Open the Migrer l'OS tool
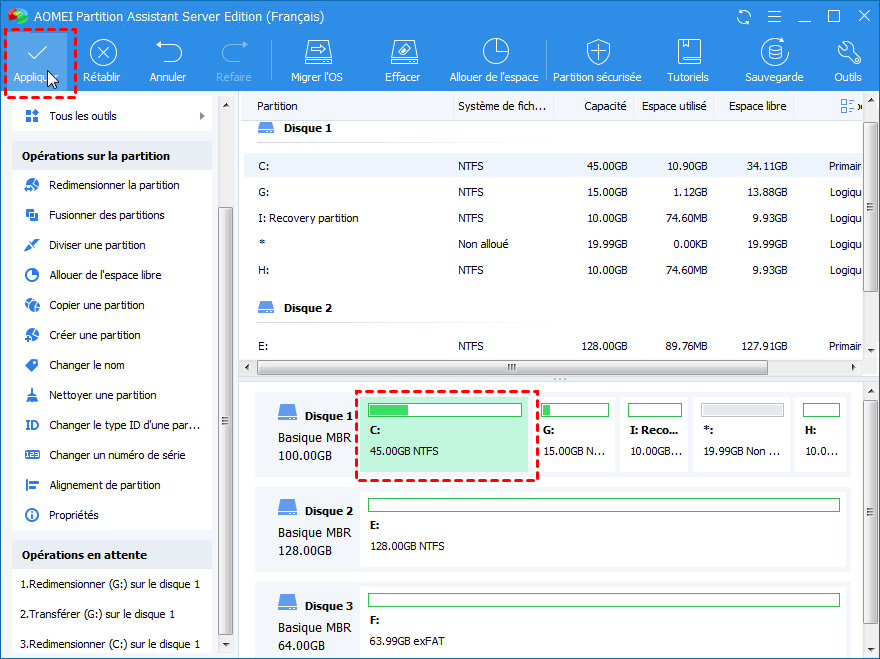This screenshot has height=659, width=880. click(x=317, y=53)
